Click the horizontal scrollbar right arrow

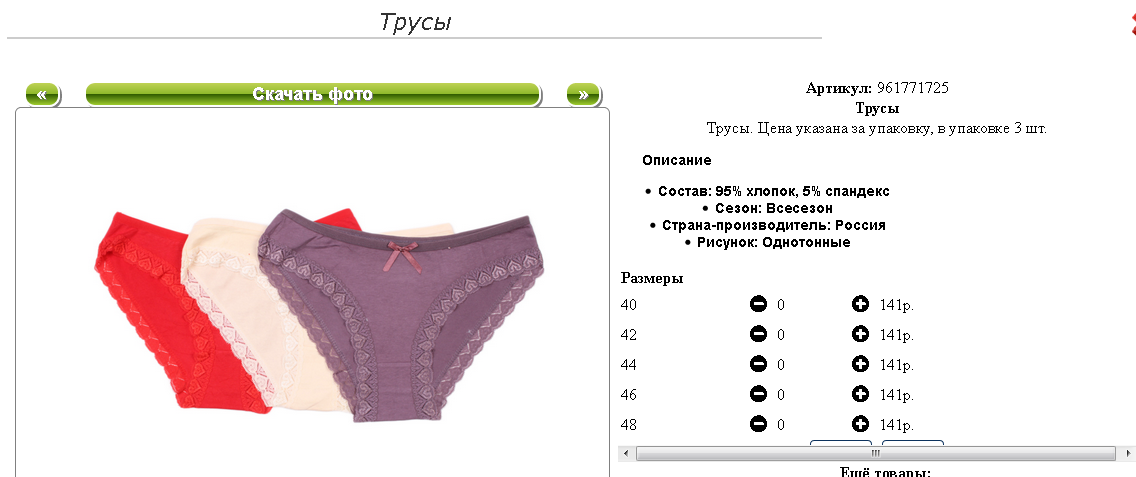(1127, 454)
